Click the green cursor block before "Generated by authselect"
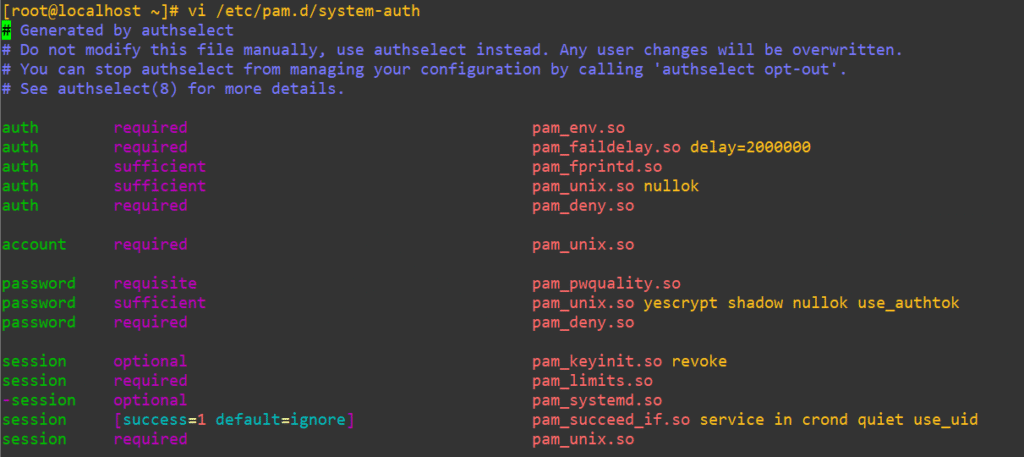Screen dimensions: 1024x457 (x=6, y=31)
